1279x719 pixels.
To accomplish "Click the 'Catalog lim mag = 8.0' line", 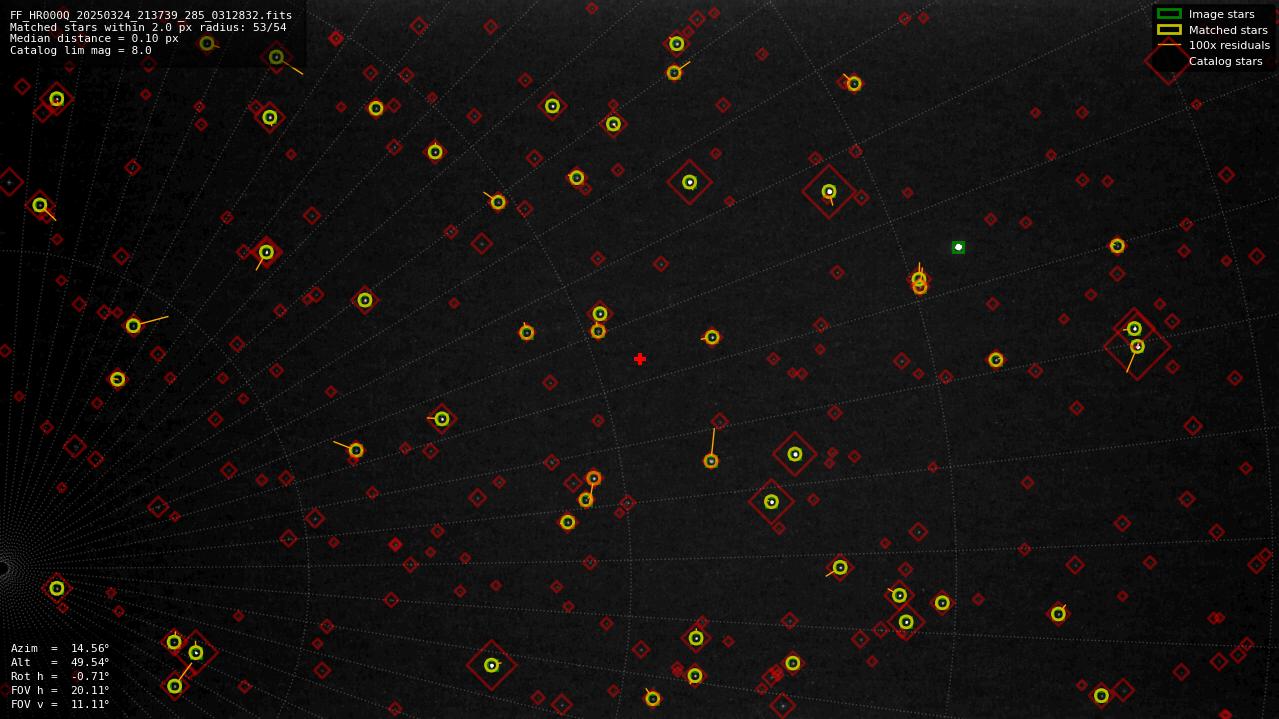I will pyautogui.click(x=81, y=51).
